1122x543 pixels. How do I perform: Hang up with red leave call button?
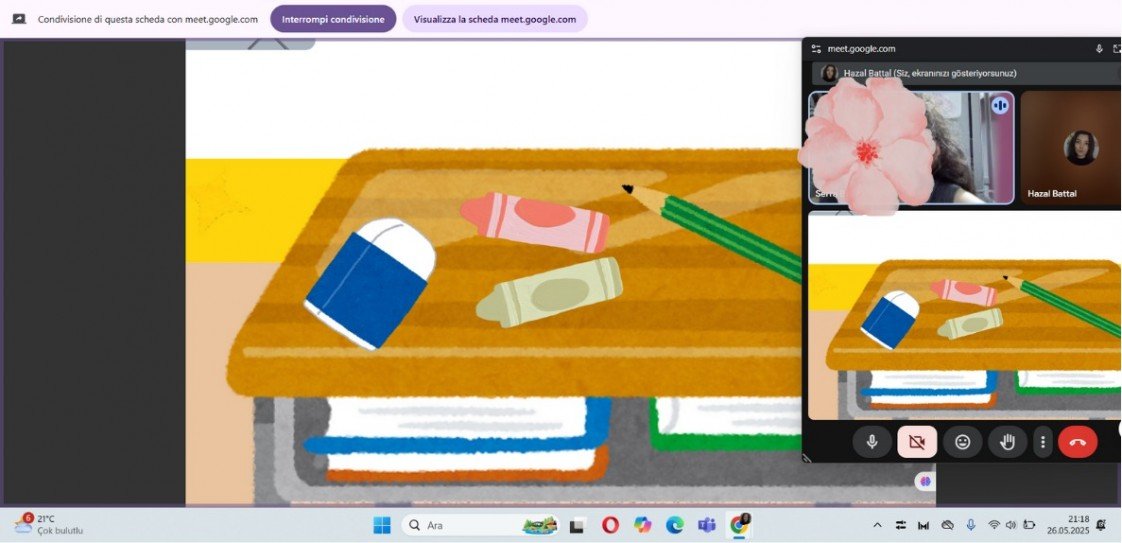click(1077, 442)
